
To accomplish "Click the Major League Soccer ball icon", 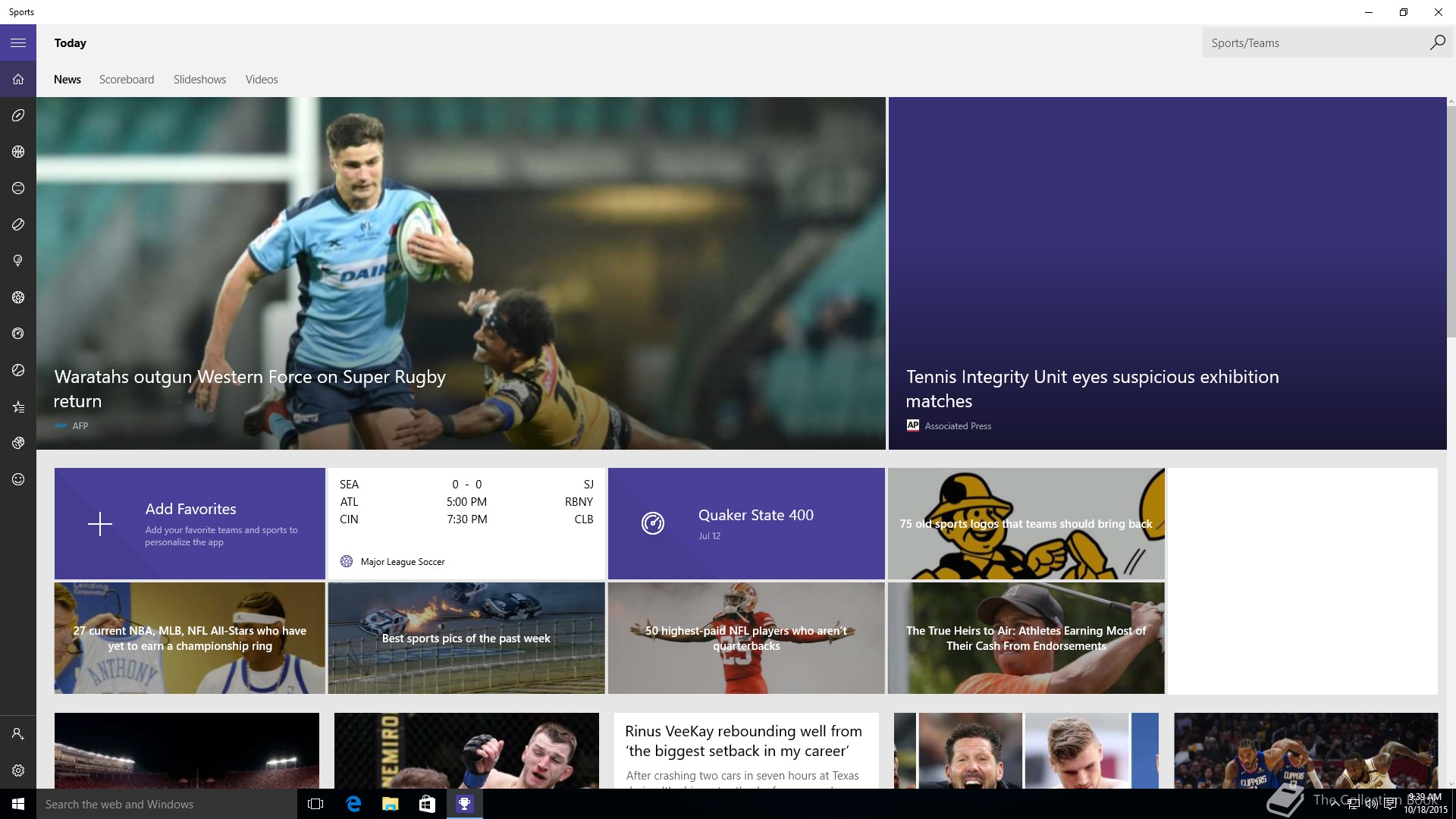I will click(x=347, y=561).
